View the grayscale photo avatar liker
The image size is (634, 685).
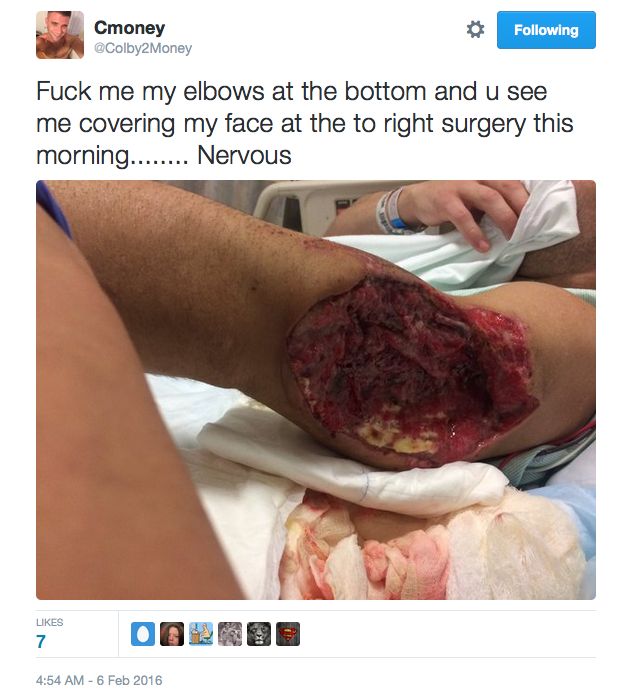pyautogui.click(x=230, y=634)
